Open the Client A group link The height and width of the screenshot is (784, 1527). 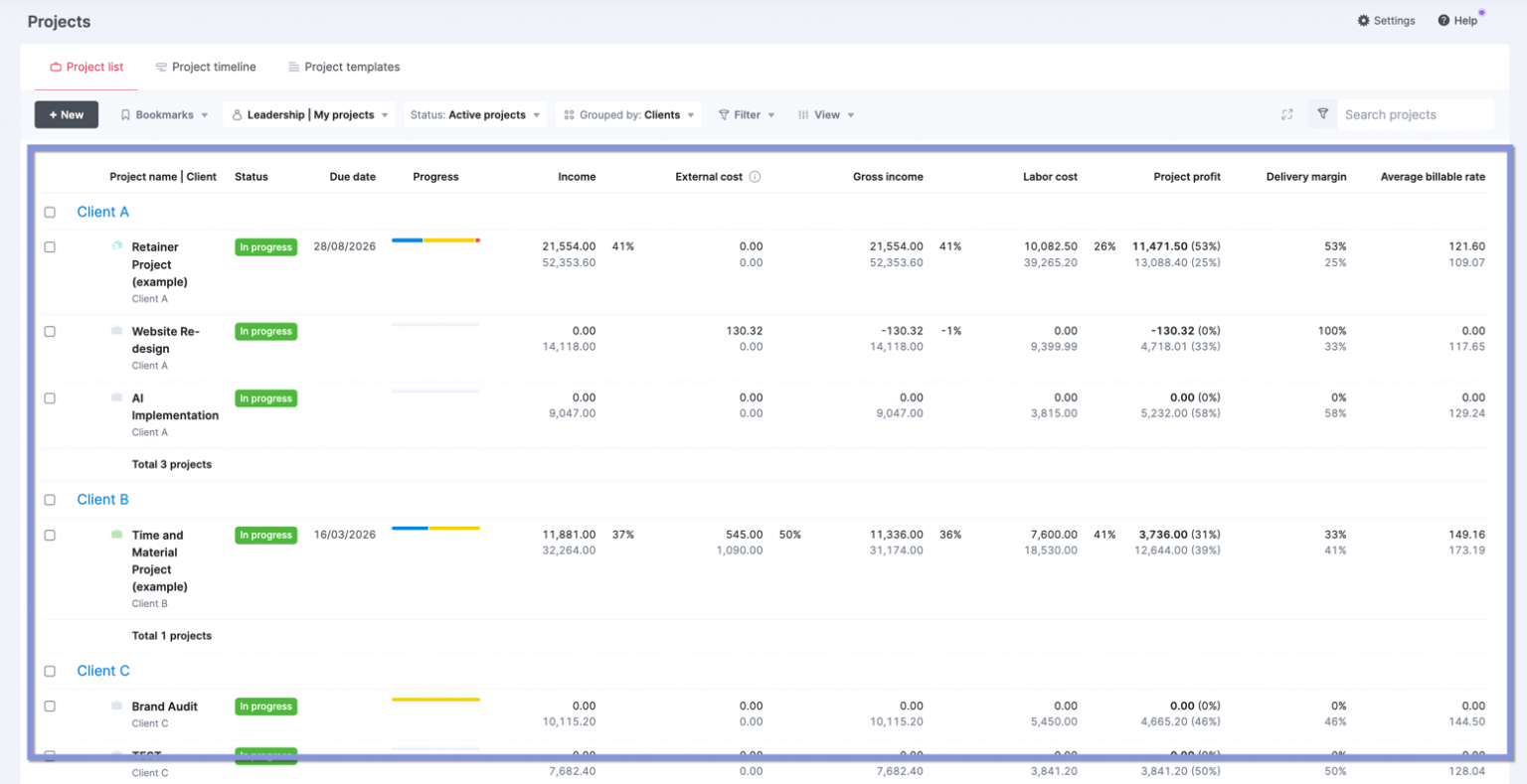(x=102, y=212)
